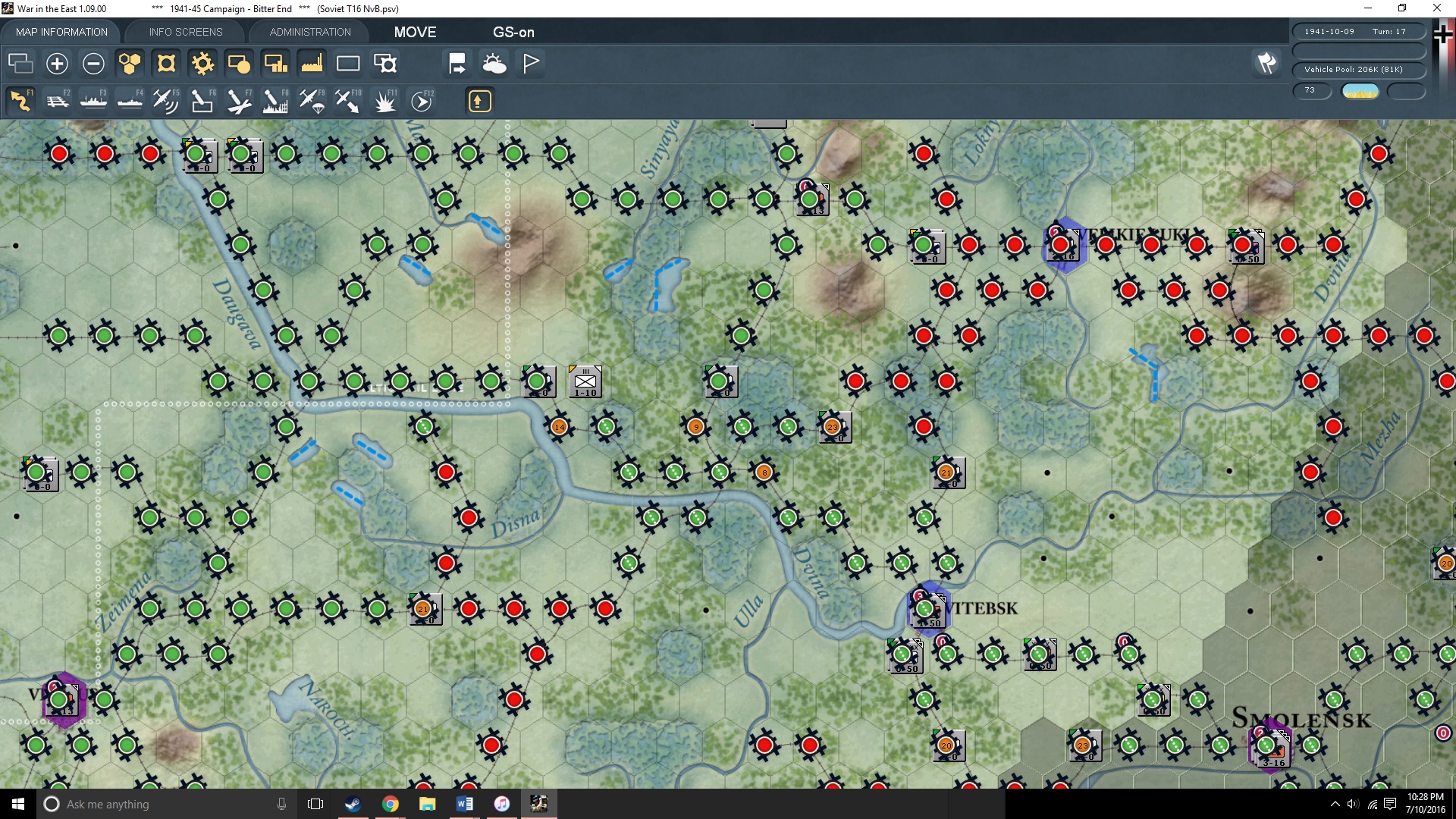Click the GS-on label
Screen dimensions: 1456x819
tap(513, 32)
